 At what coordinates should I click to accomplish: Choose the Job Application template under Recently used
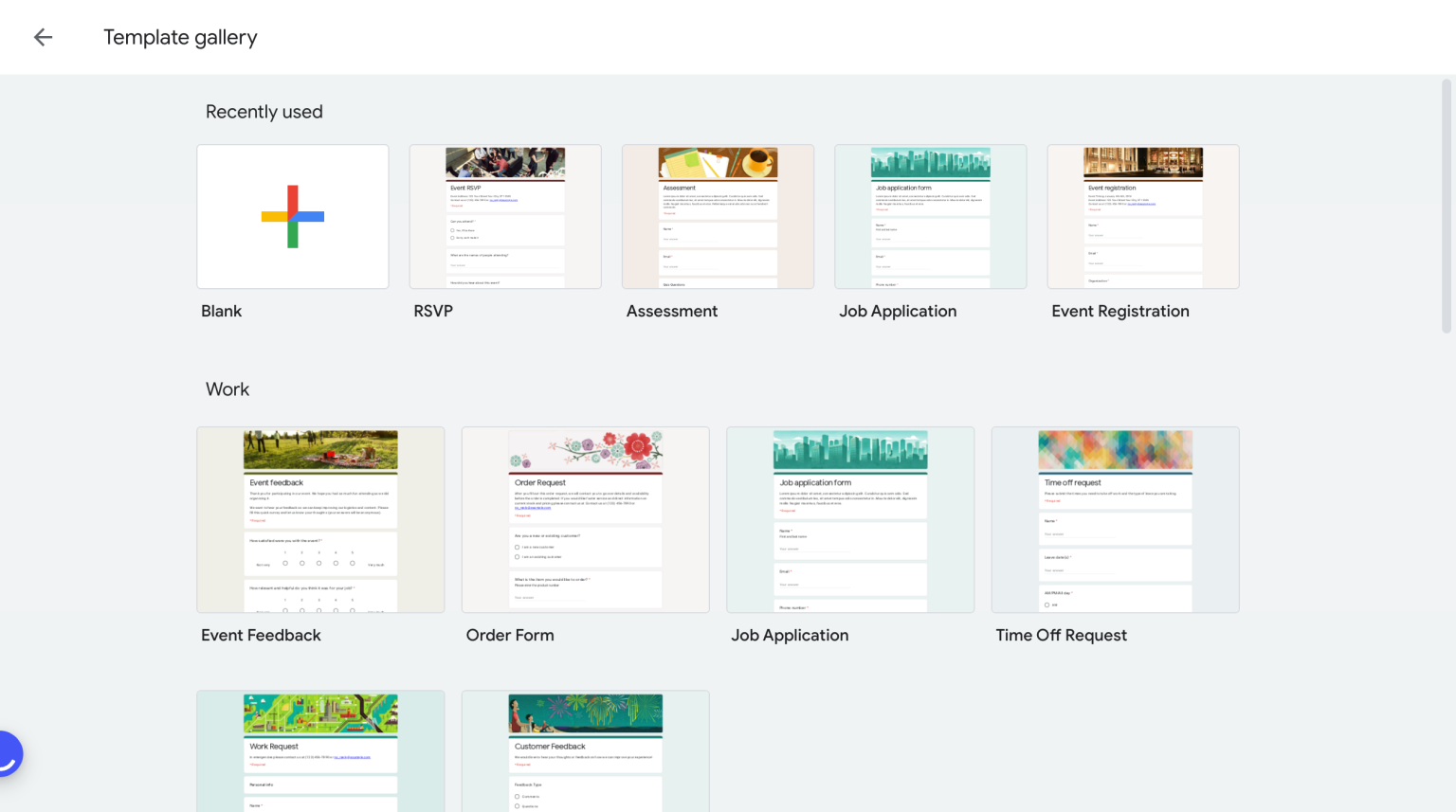[930, 216]
